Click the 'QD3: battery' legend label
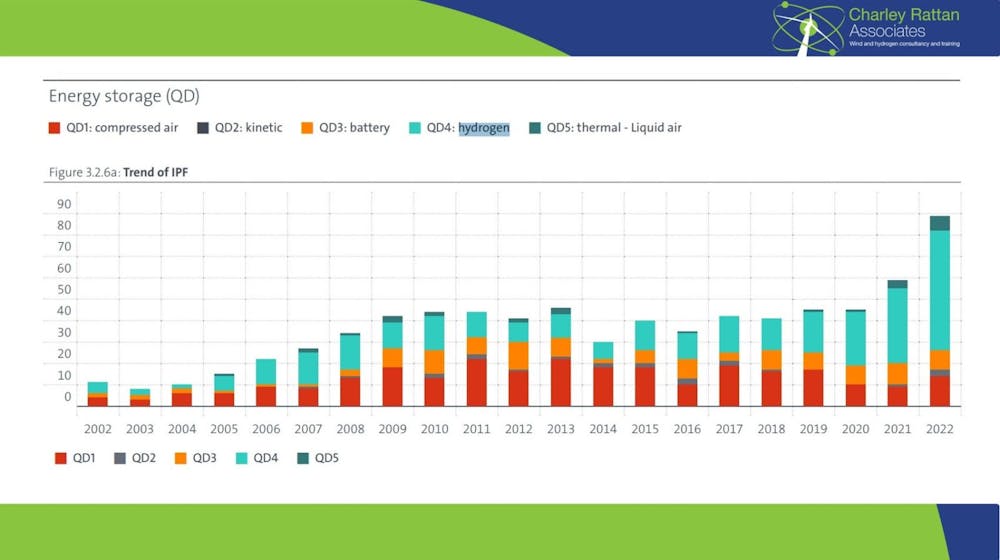This screenshot has height=560, width=1000. (354, 128)
